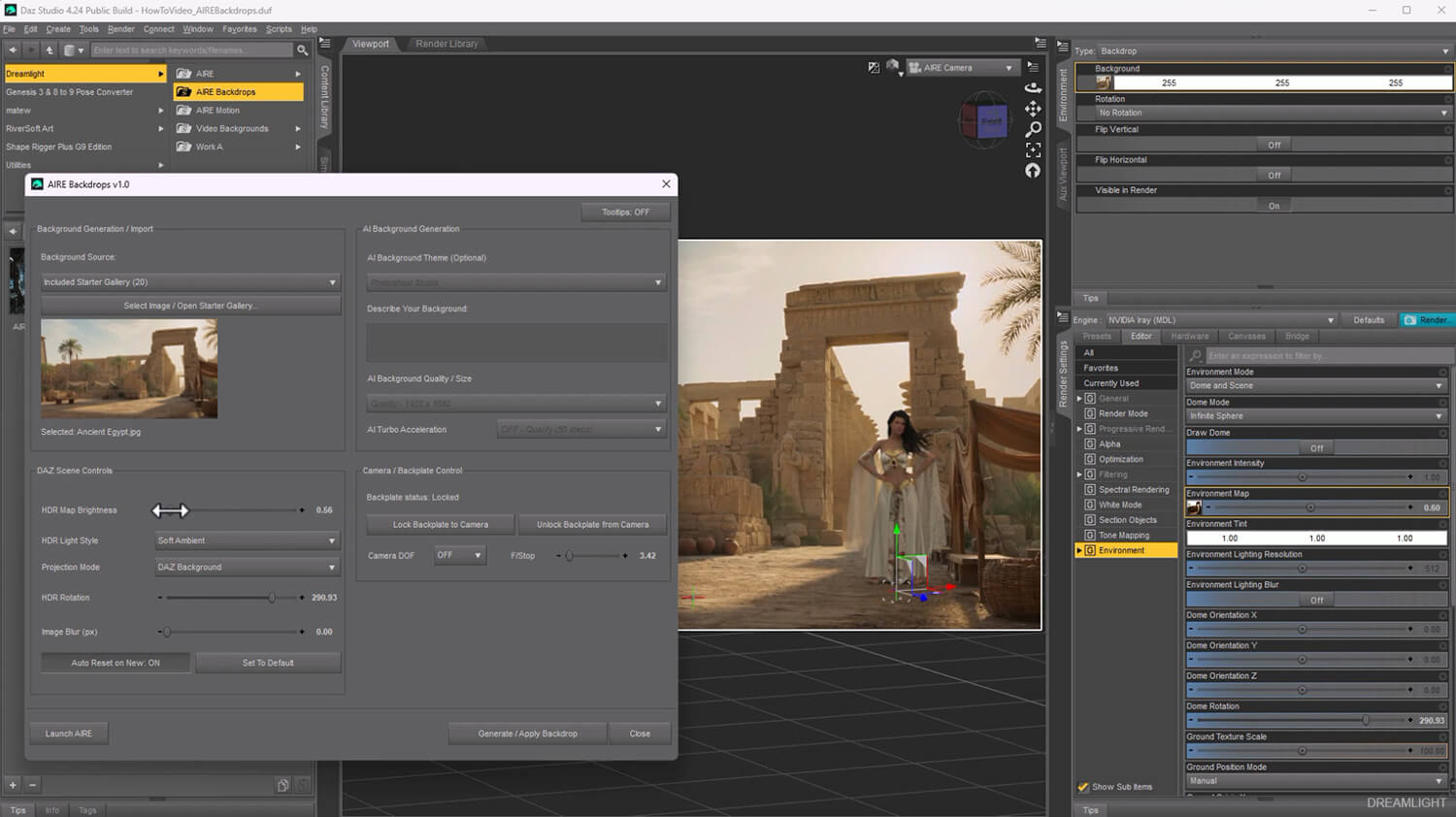
Task: Open the Projection Mode dropdown
Action: click(x=247, y=567)
